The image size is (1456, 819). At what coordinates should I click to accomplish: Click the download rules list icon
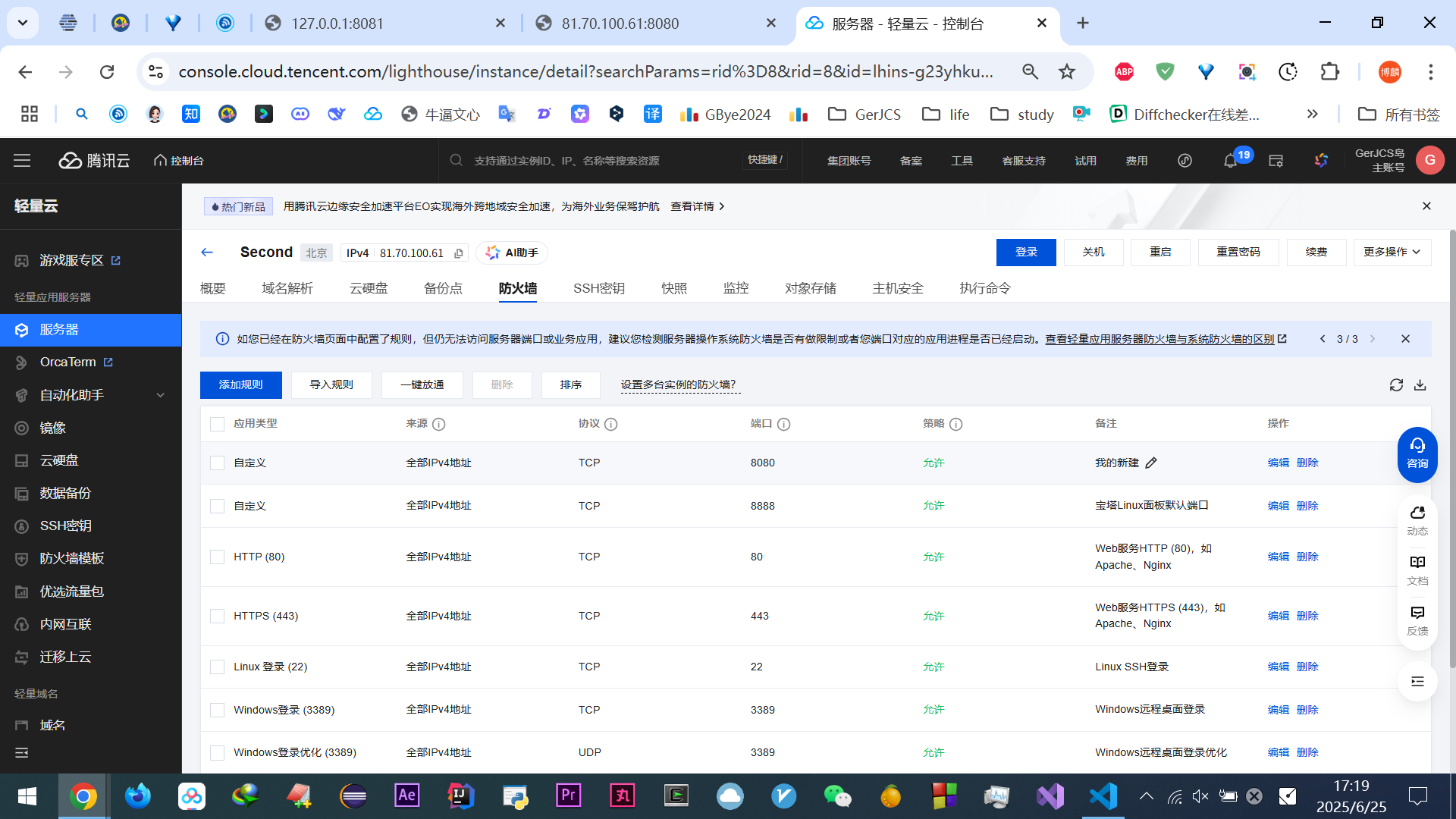(x=1420, y=385)
